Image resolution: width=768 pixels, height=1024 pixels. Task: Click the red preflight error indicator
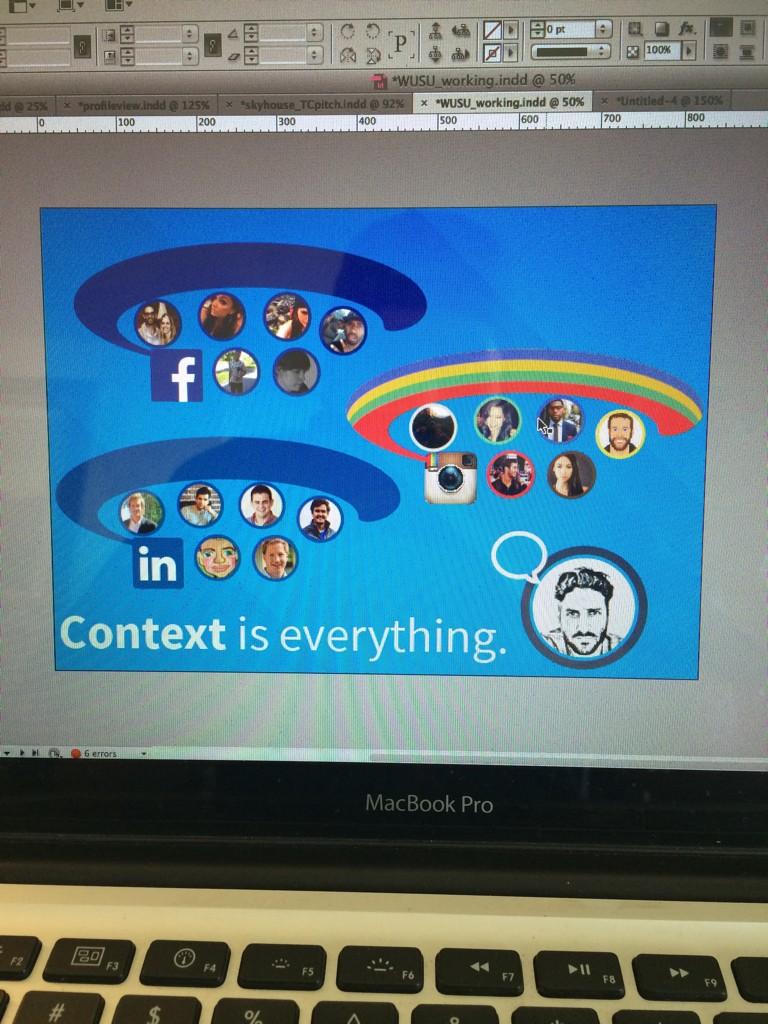pyautogui.click(x=75, y=753)
